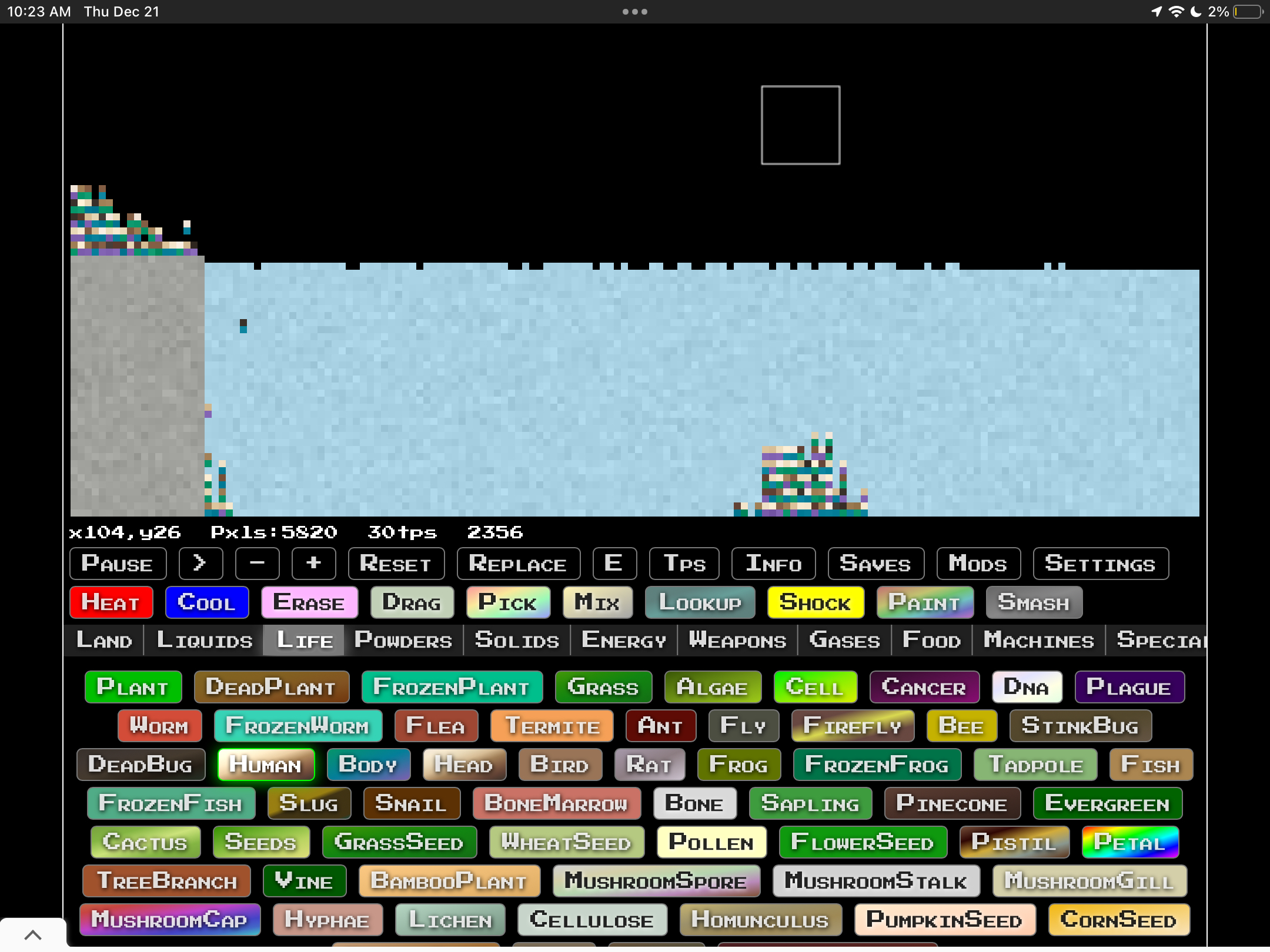Switch to the Weapons category tab
The height and width of the screenshot is (952, 1270).
tap(737, 640)
